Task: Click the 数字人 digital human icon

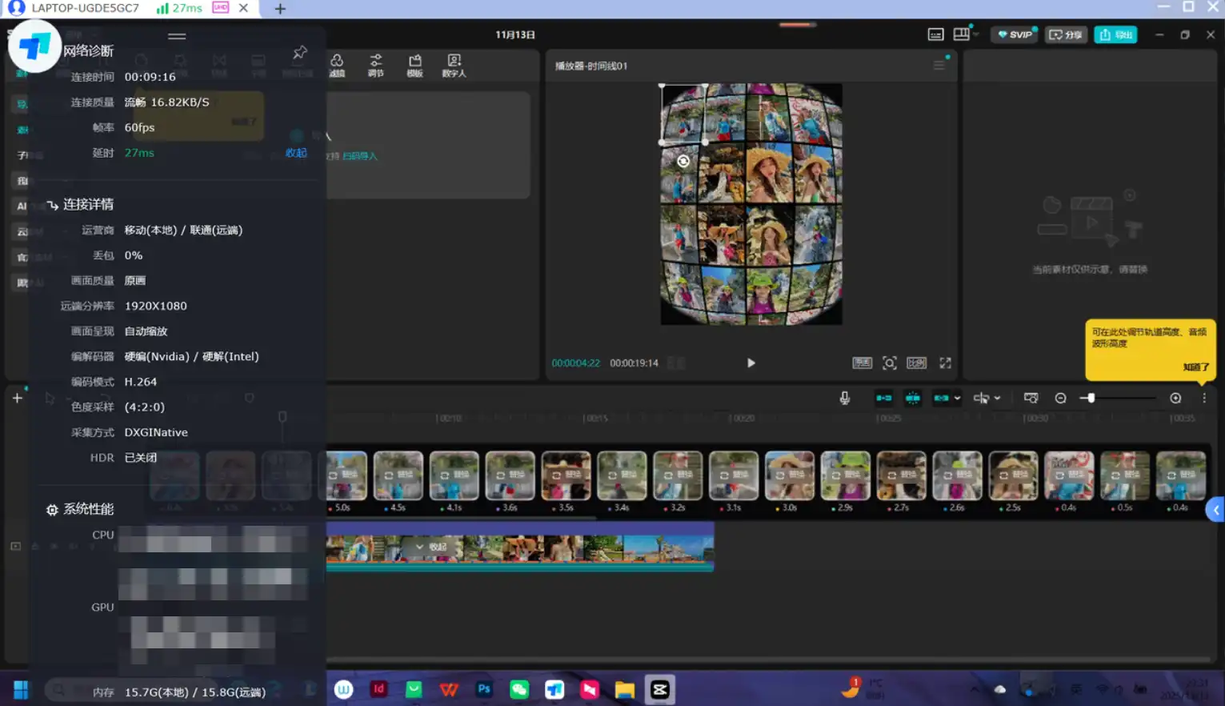Action: (x=454, y=66)
